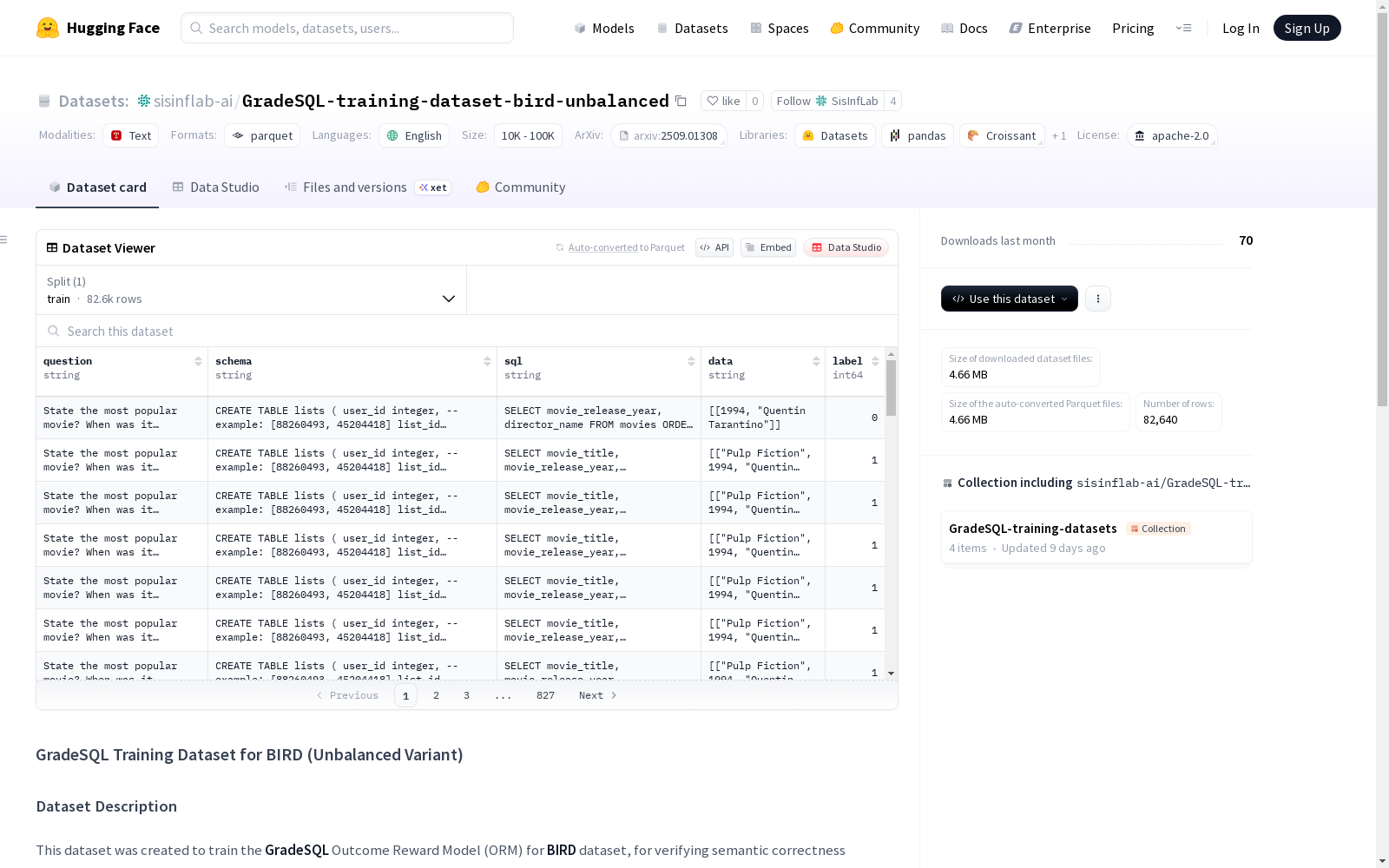Click the Log In link
This screenshot has width=1389, height=868.
pos(1241,28)
